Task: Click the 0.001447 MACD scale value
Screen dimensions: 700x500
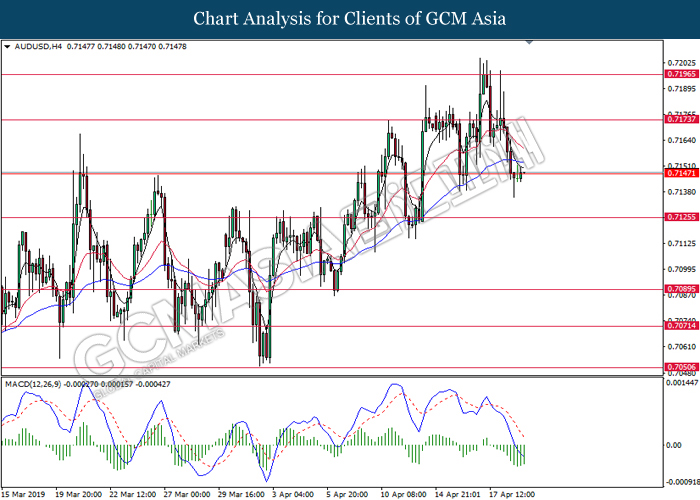Action: [x=682, y=384]
